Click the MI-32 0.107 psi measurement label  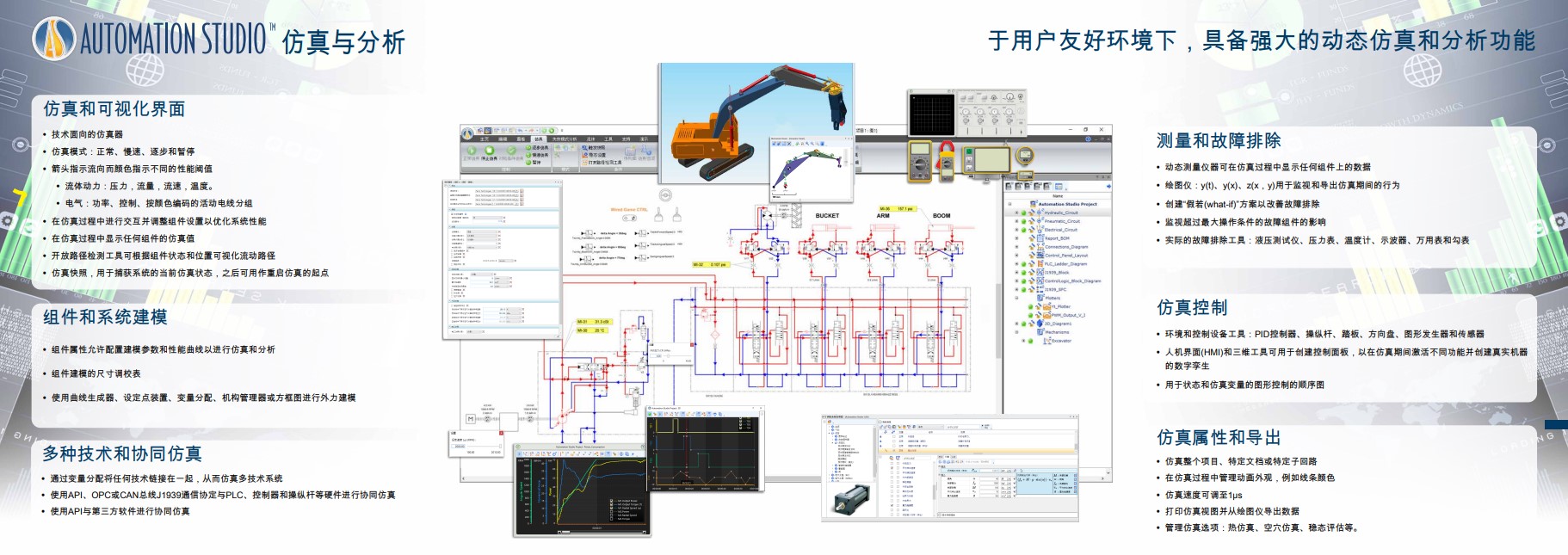coord(711,265)
